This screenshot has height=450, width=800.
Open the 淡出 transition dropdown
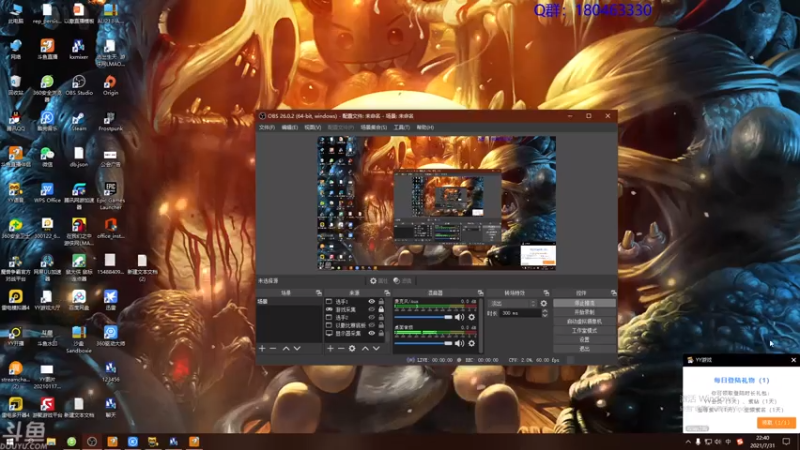pyautogui.click(x=512, y=304)
